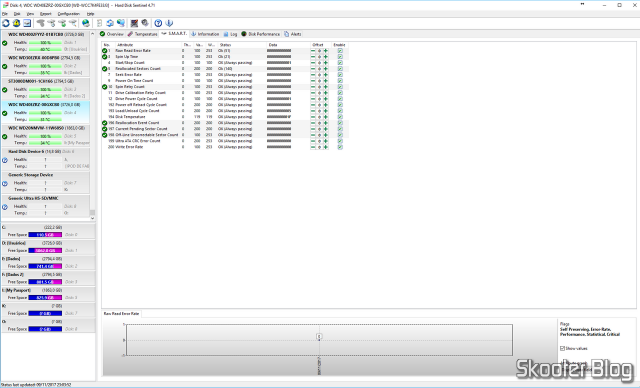
Task: Switch to the Log tab
Action: coord(230,34)
